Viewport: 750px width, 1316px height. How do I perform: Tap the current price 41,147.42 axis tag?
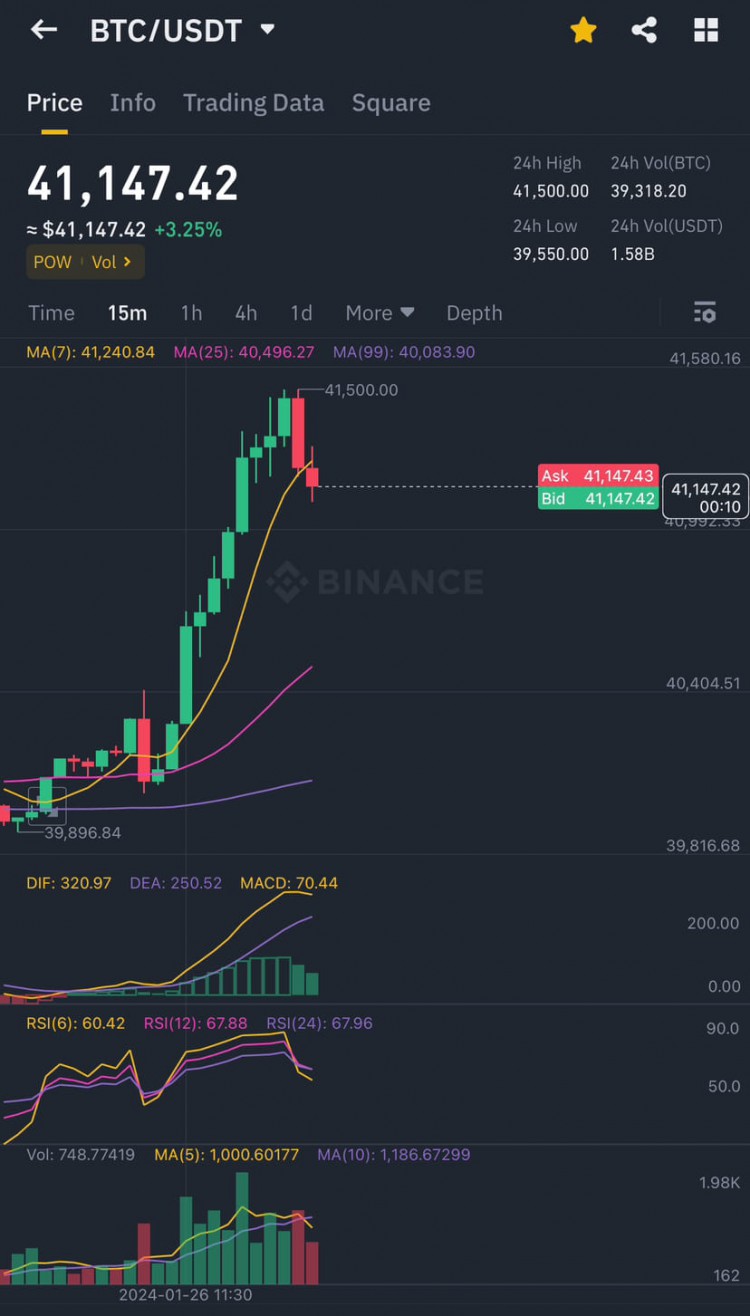(x=706, y=497)
